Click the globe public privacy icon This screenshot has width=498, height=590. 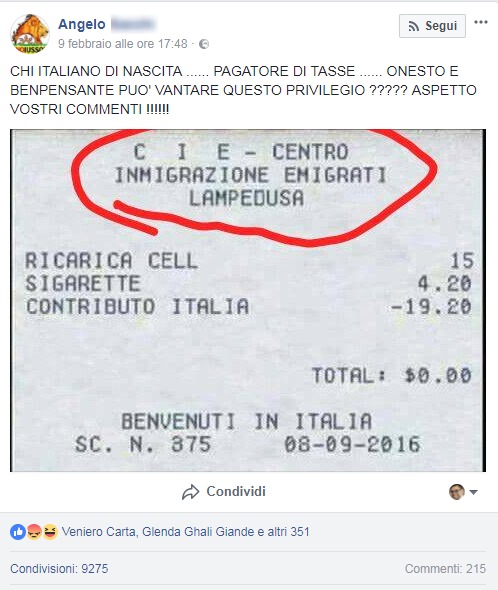pyautogui.click(x=204, y=44)
